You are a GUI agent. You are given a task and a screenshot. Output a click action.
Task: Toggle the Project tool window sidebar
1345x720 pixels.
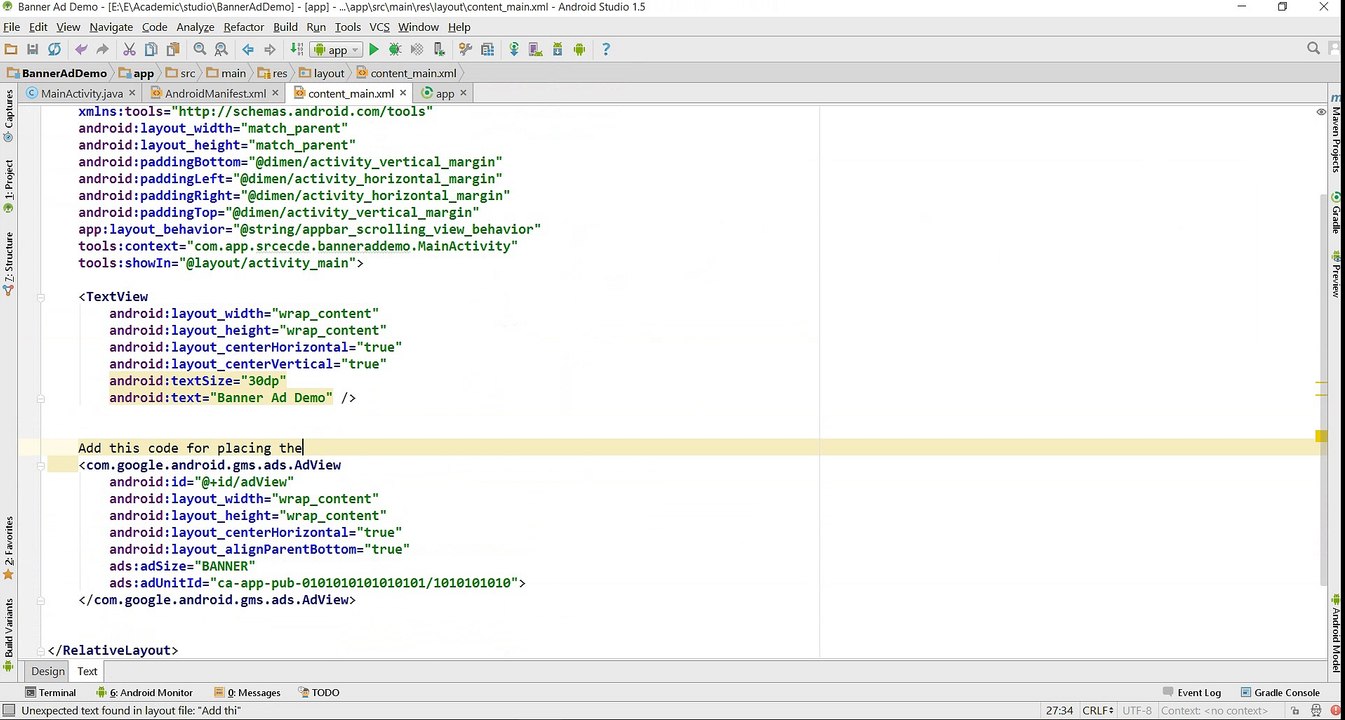pyautogui.click(x=9, y=183)
